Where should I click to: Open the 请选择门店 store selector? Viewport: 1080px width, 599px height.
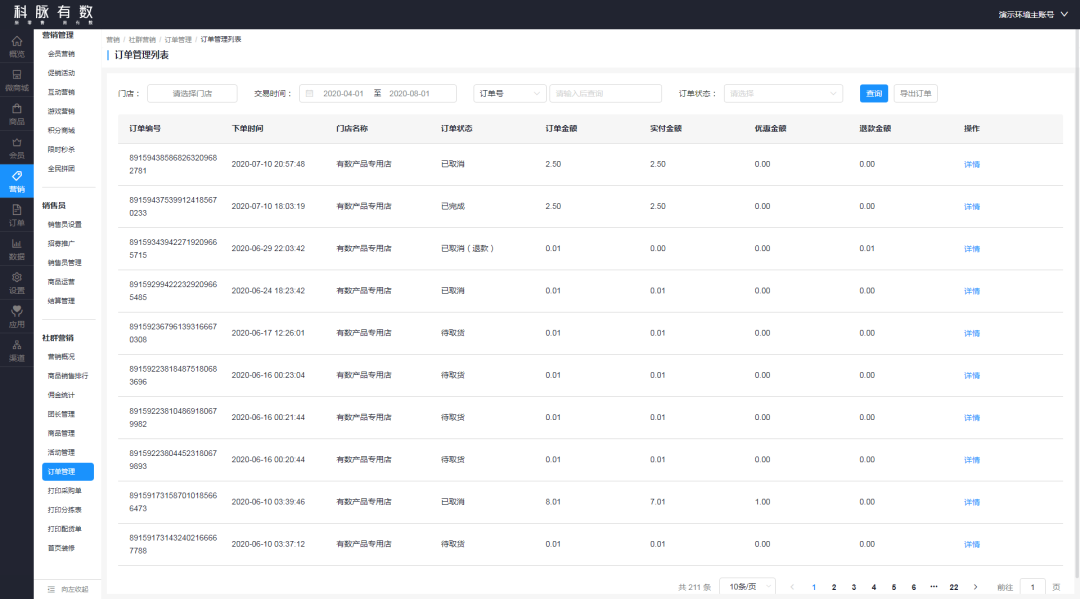point(192,94)
